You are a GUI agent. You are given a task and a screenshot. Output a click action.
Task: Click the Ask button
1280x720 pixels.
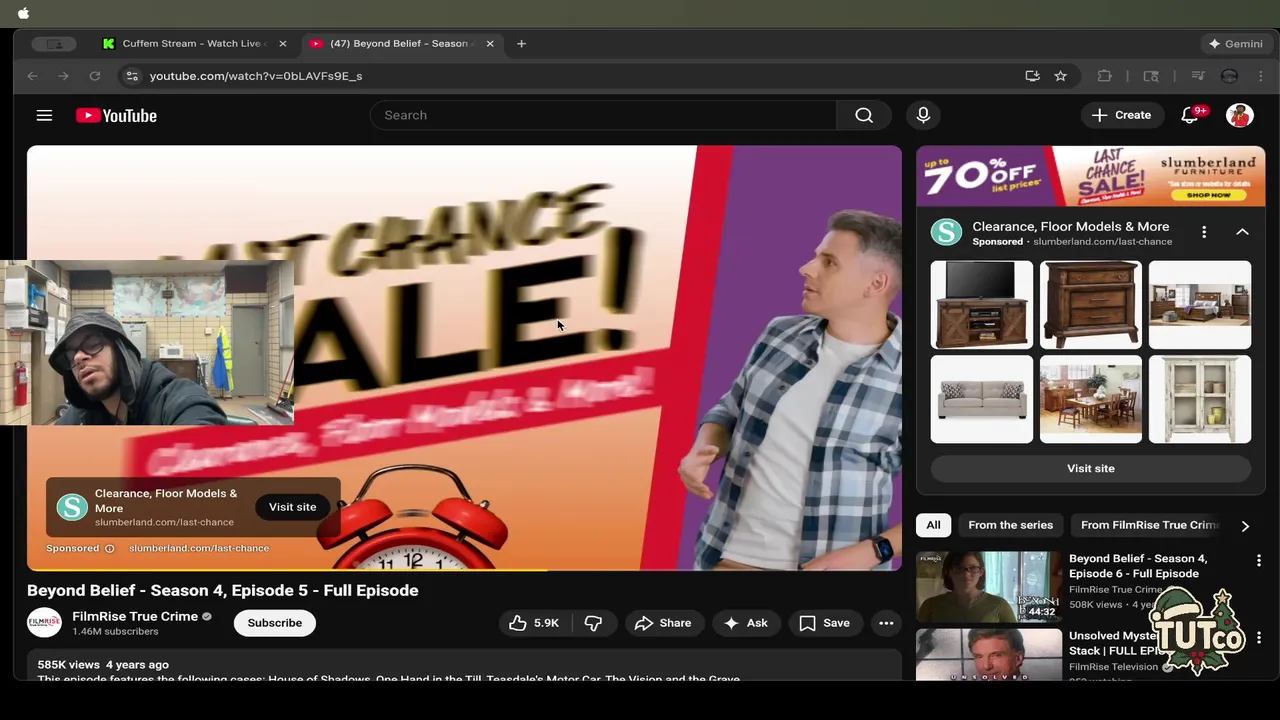[745, 623]
